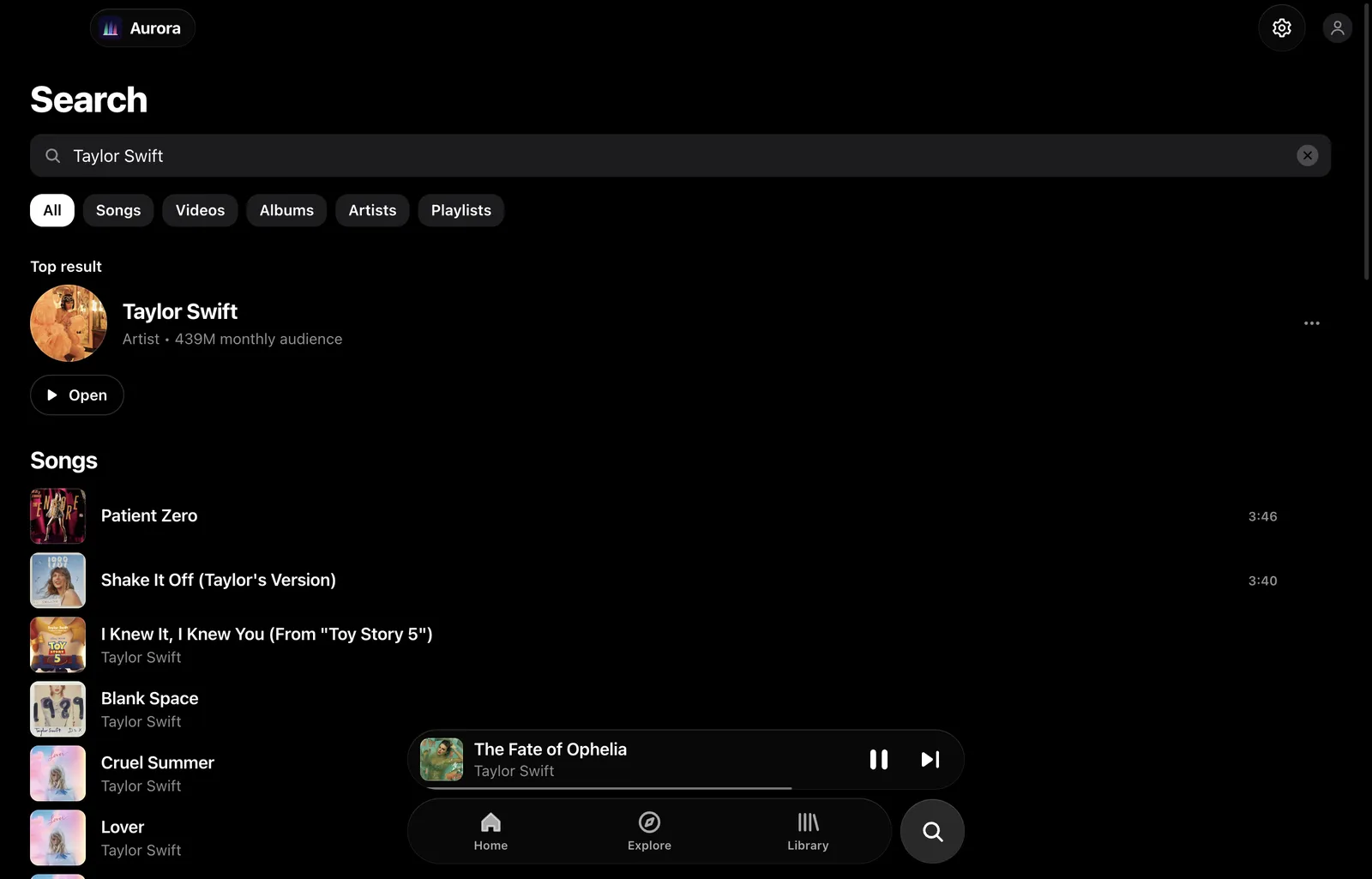
Task: Go to the Home tab
Action: (x=490, y=832)
